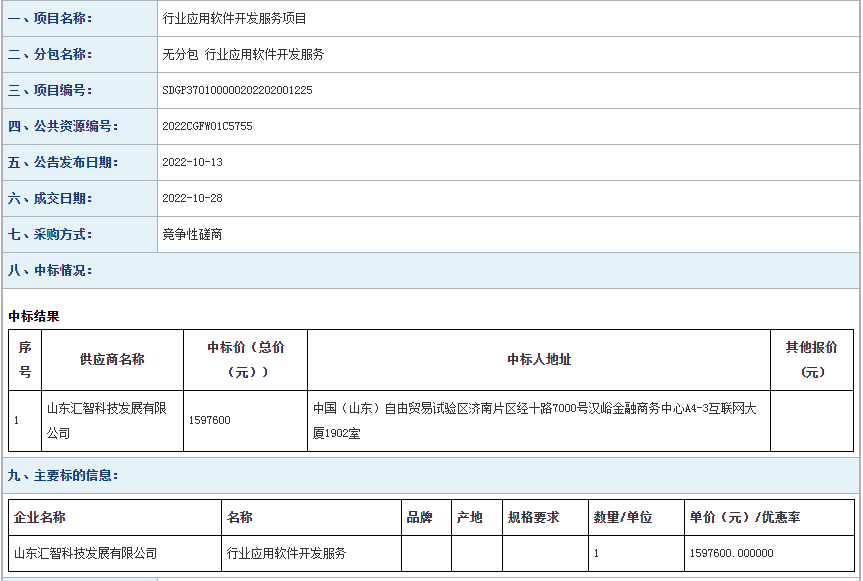Select 无分包 行业应用软件开发服务 text
The image size is (863, 581).
coord(243,54)
